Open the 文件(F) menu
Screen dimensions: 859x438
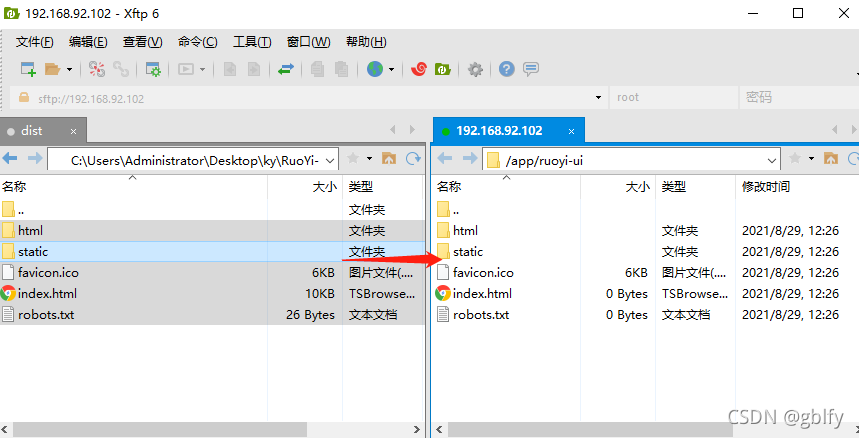[x=35, y=42]
